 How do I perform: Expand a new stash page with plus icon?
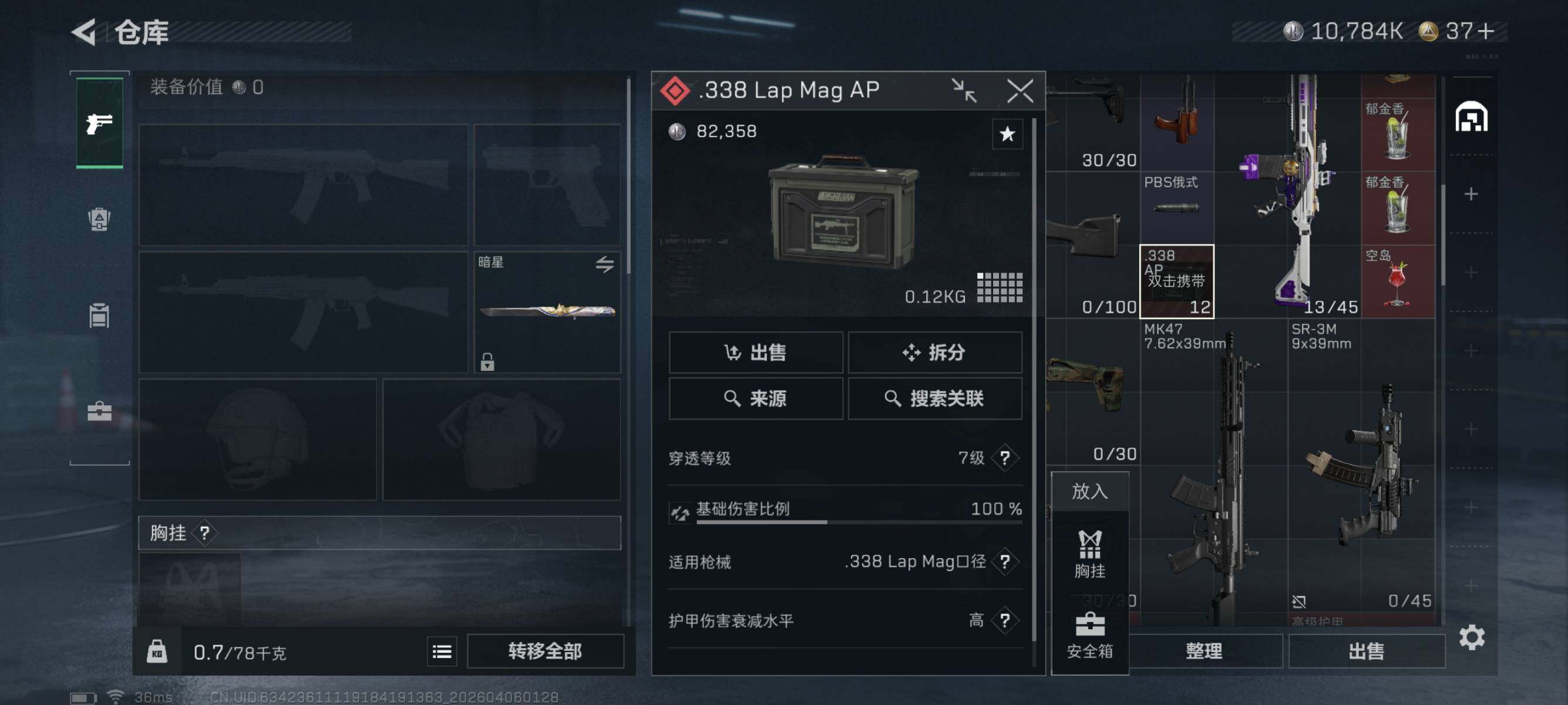click(1471, 194)
